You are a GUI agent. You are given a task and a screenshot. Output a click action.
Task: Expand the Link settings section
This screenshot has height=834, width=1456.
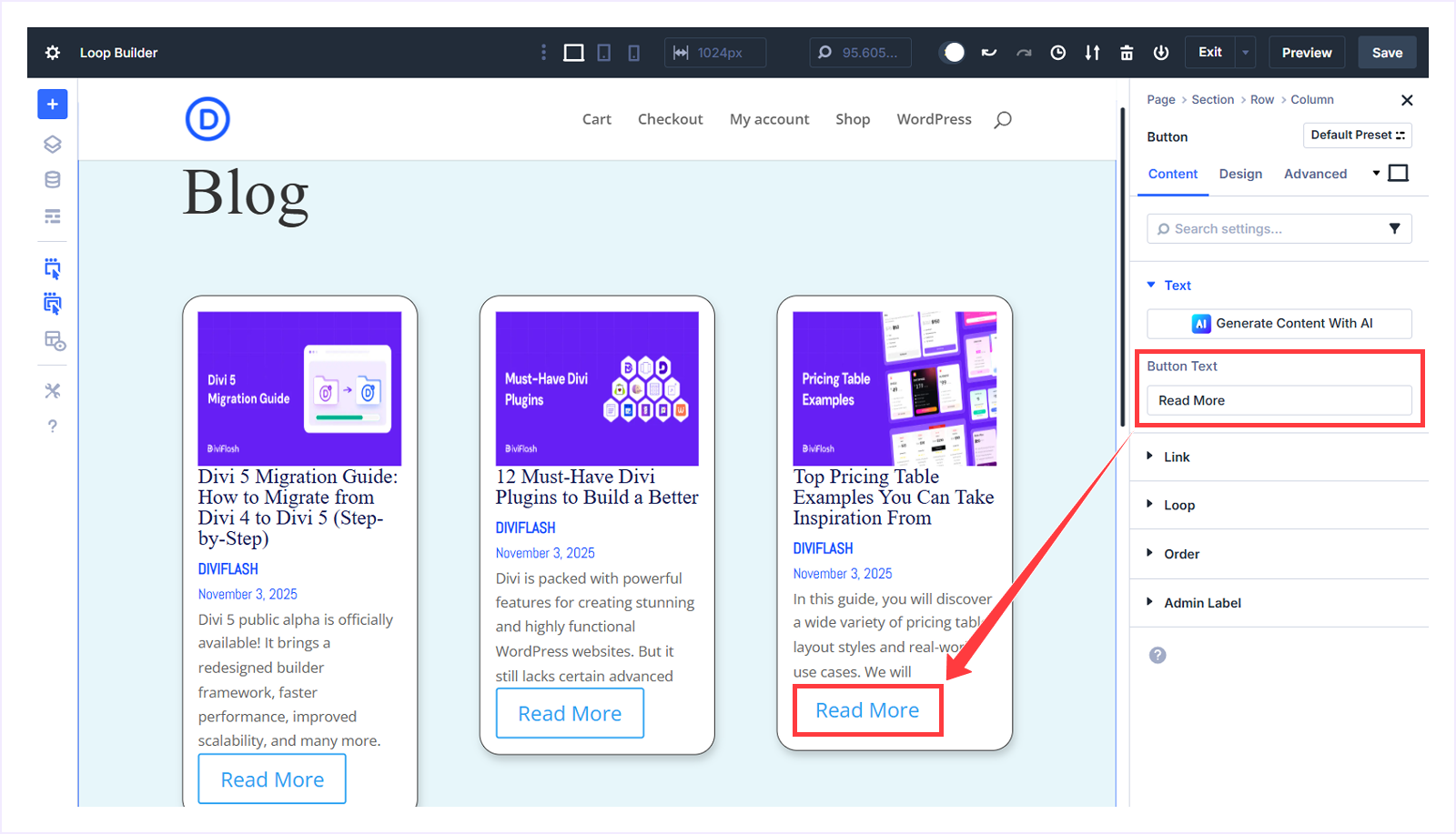tap(1177, 457)
